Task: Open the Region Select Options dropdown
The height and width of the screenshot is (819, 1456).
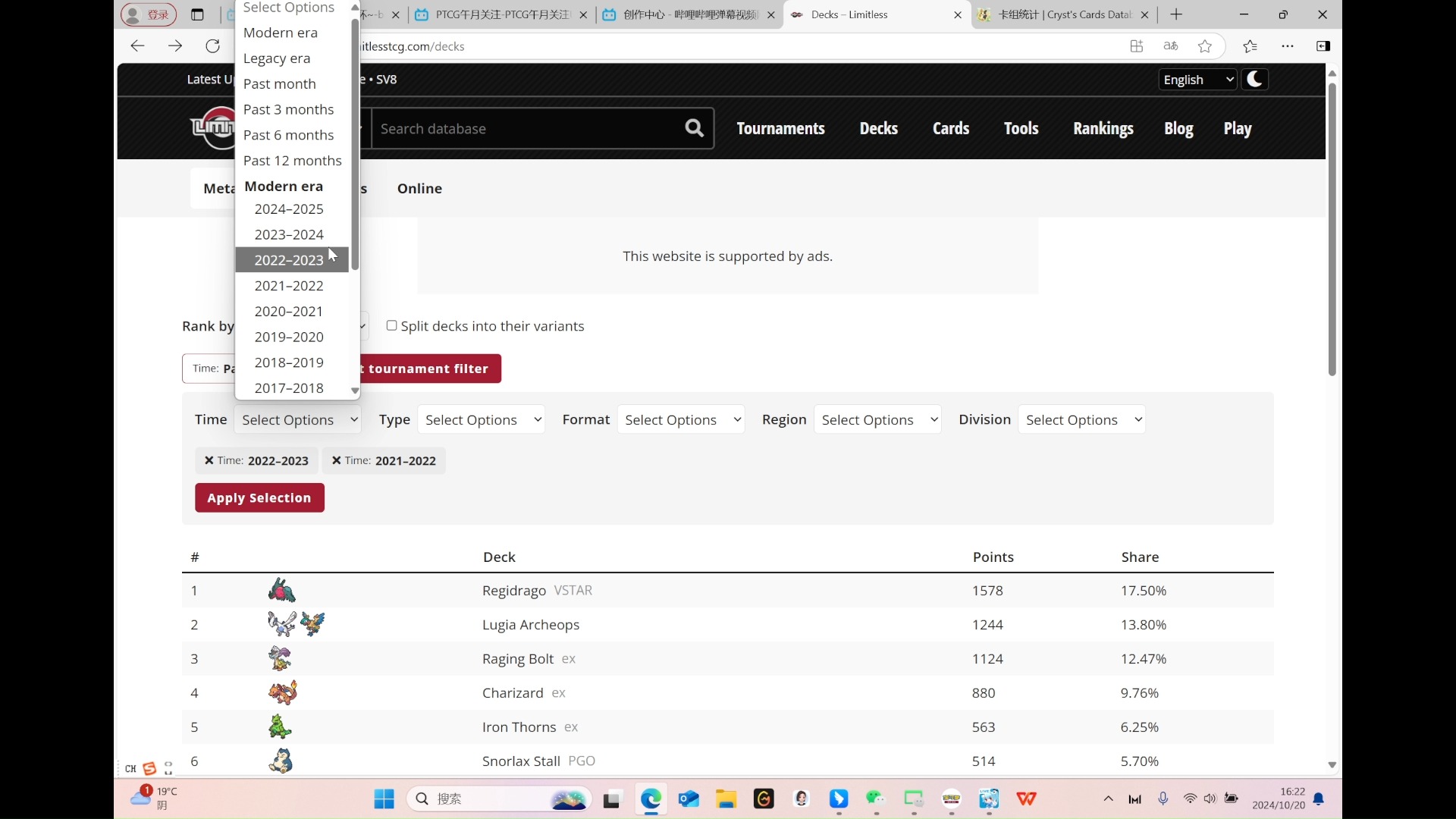Action: (x=877, y=419)
